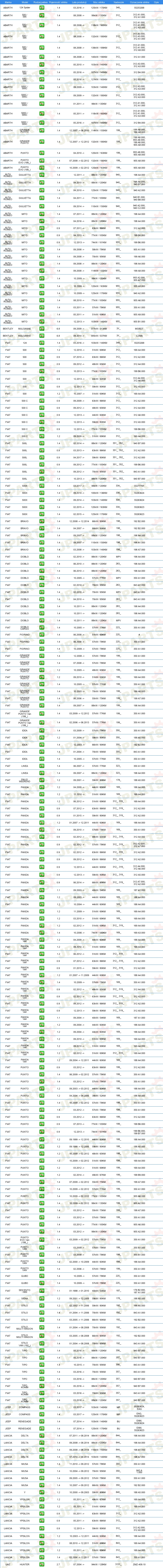Click green icon in BENTLEY MULSANNE CZMA row

42,336
